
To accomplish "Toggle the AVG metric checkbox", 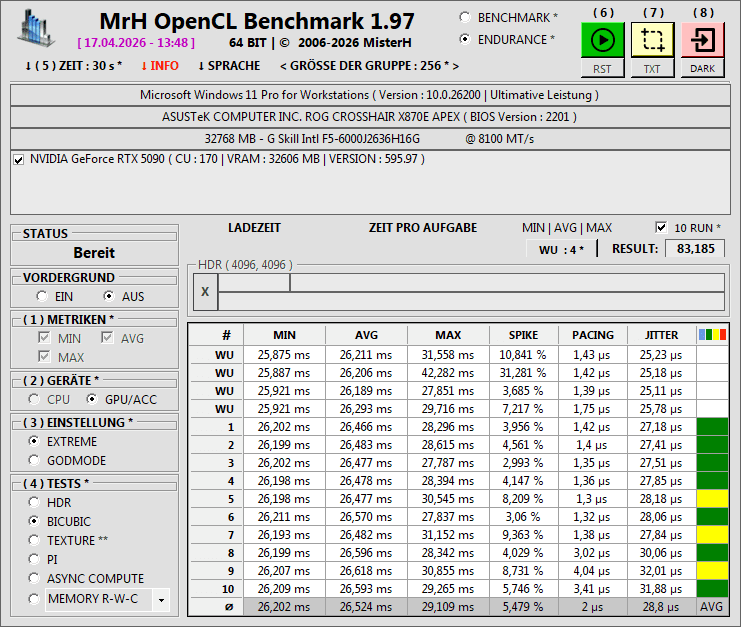I will [x=107, y=338].
